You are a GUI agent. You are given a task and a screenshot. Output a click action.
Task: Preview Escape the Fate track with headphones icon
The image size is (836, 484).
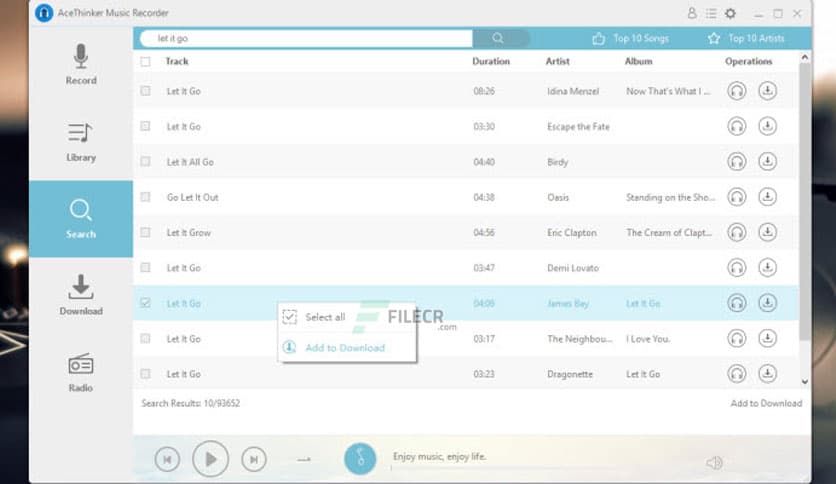737,126
